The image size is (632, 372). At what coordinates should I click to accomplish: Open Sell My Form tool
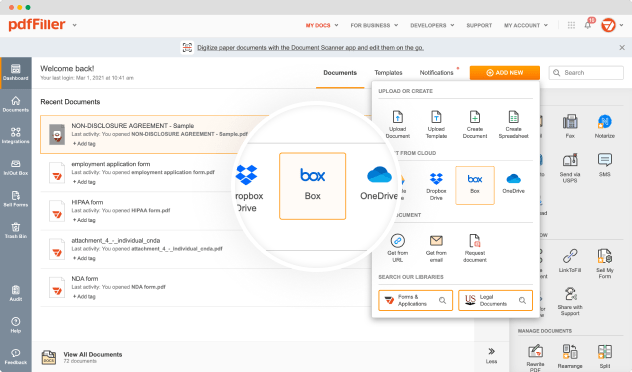605,264
